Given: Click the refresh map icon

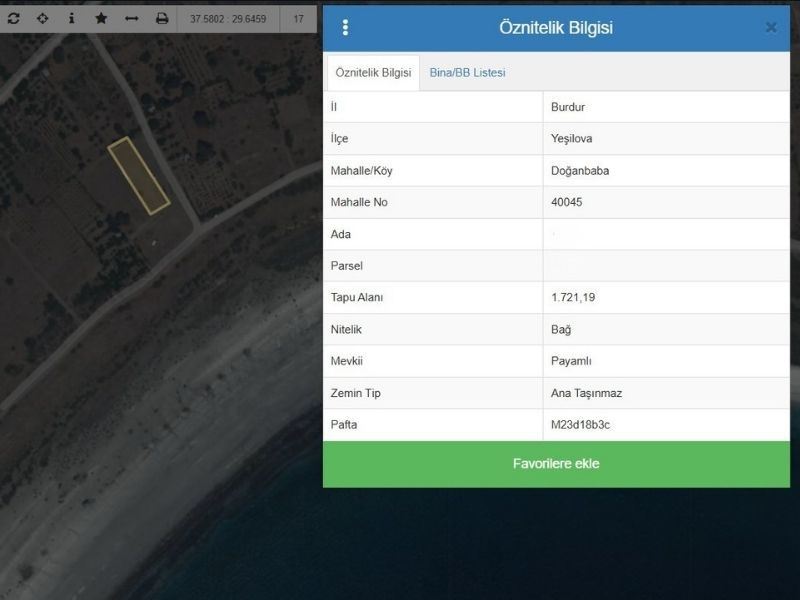Looking at the screenshot, I should pos(14,18).
